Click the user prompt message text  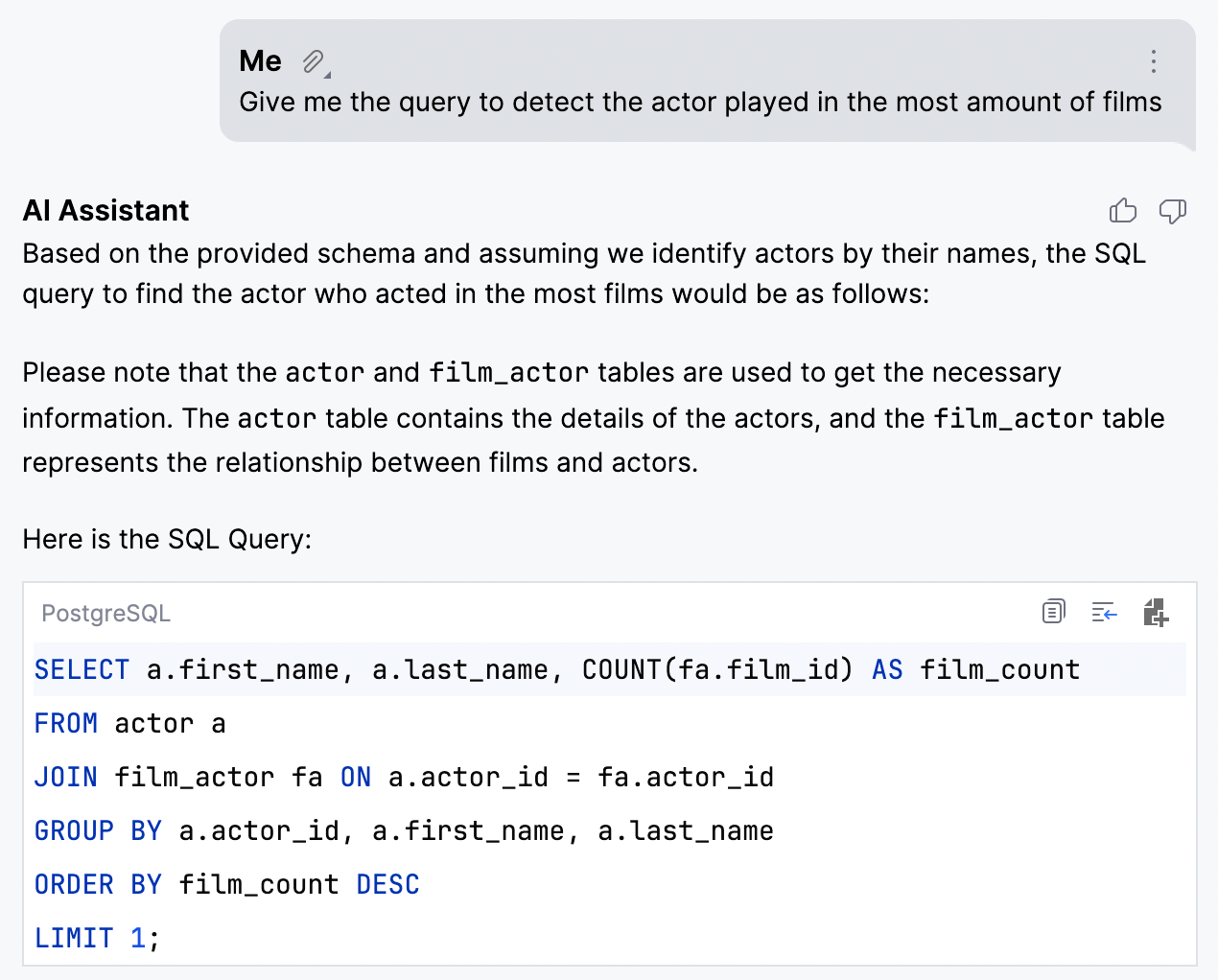pos(700,102)
